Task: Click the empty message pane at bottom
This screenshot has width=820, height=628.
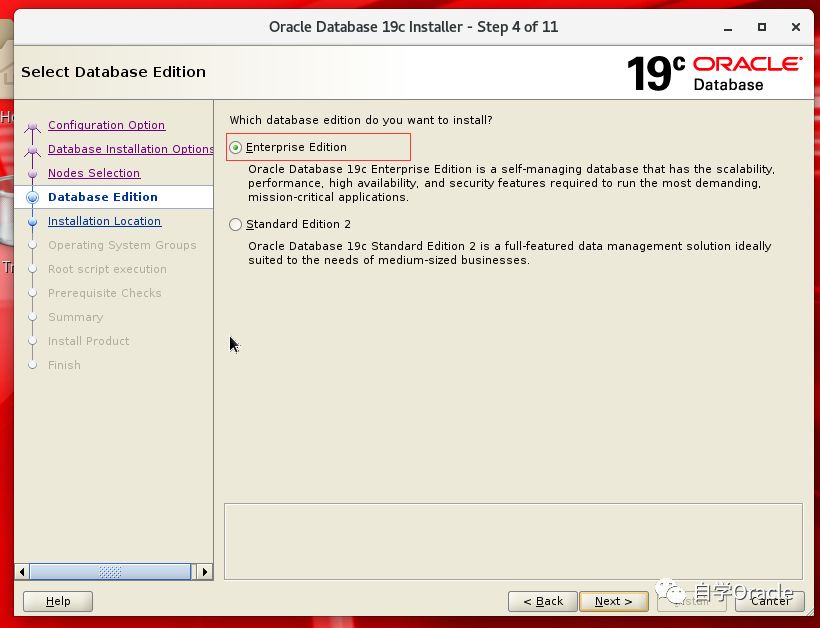Action: coord(513,541)
